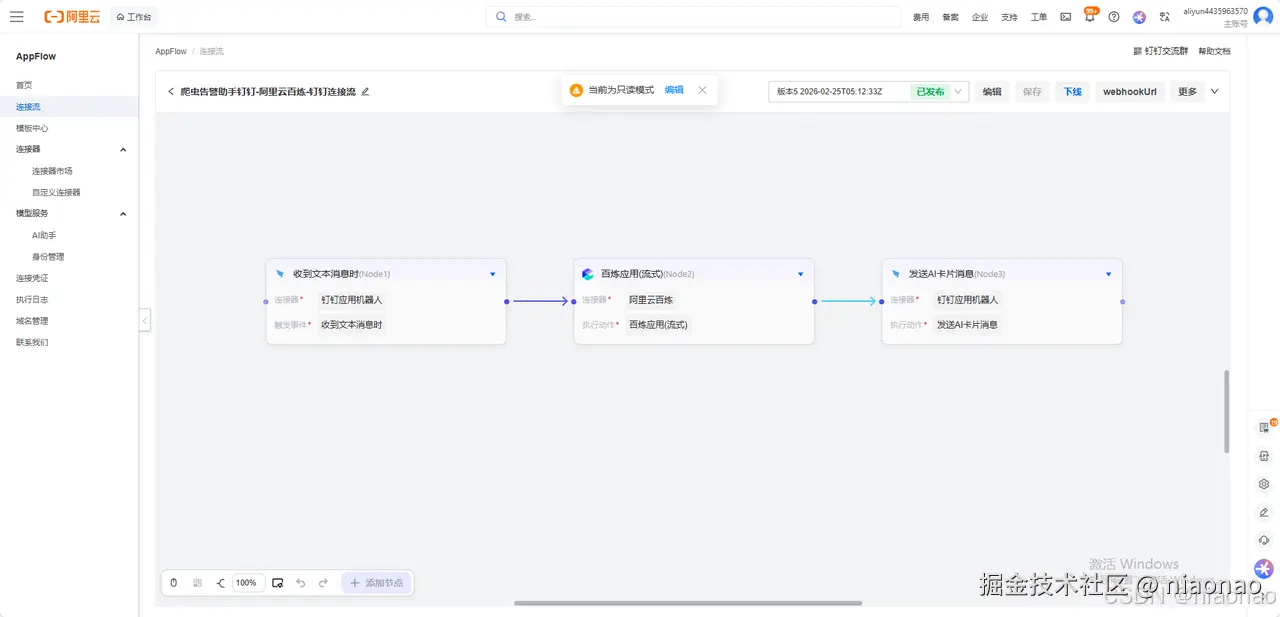Expand the 收到文本消息时 node header dropdown
This screenshot has height=617, width=1280.
(492, 273)
